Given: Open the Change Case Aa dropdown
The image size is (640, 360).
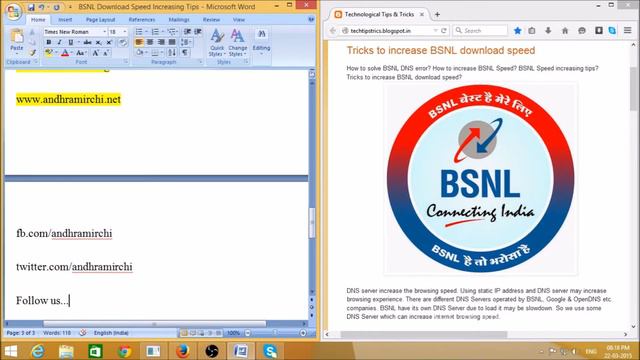Looking at the screenshot, I should [81, 53].
